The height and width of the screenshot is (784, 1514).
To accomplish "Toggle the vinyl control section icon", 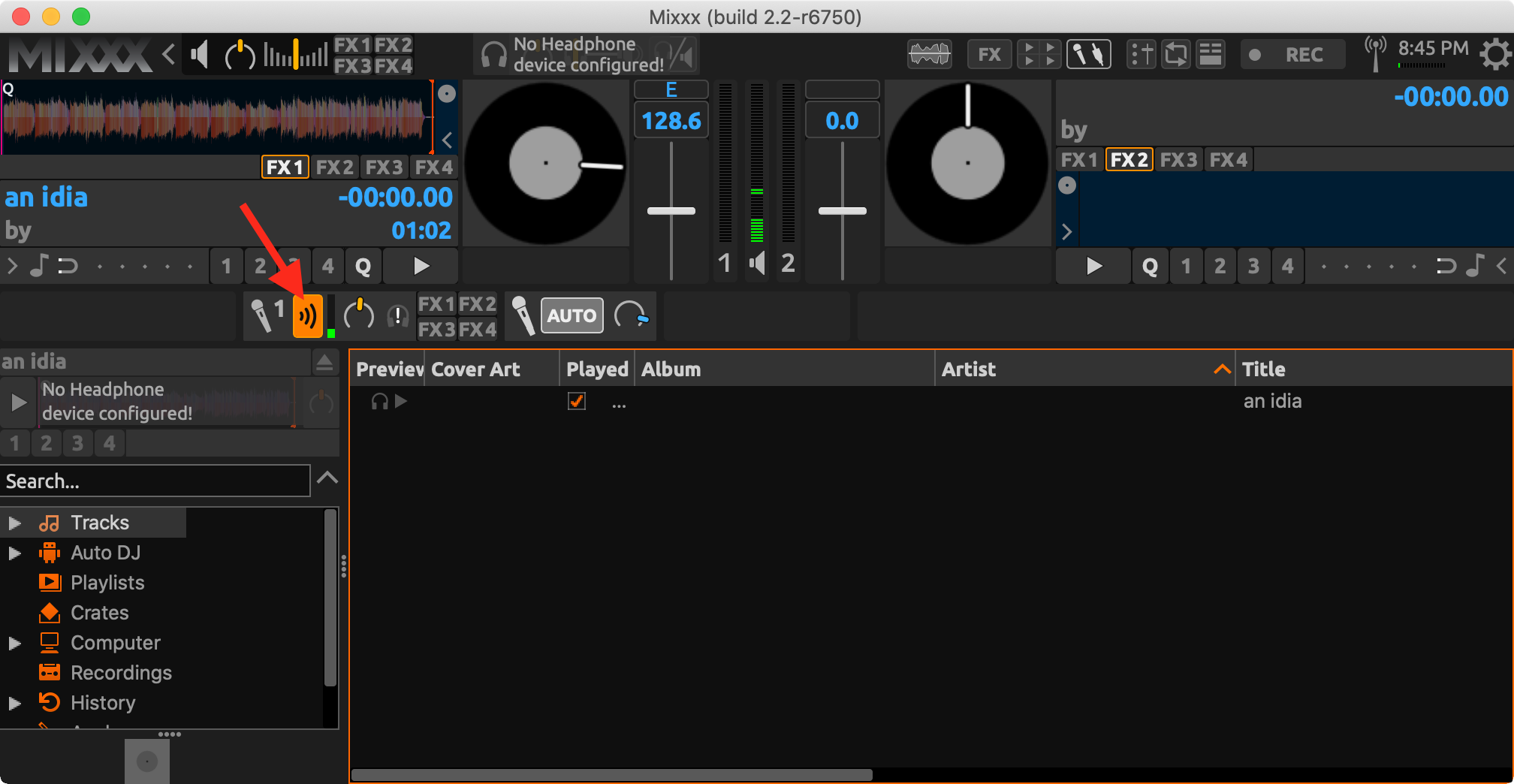I will 1142,54.
